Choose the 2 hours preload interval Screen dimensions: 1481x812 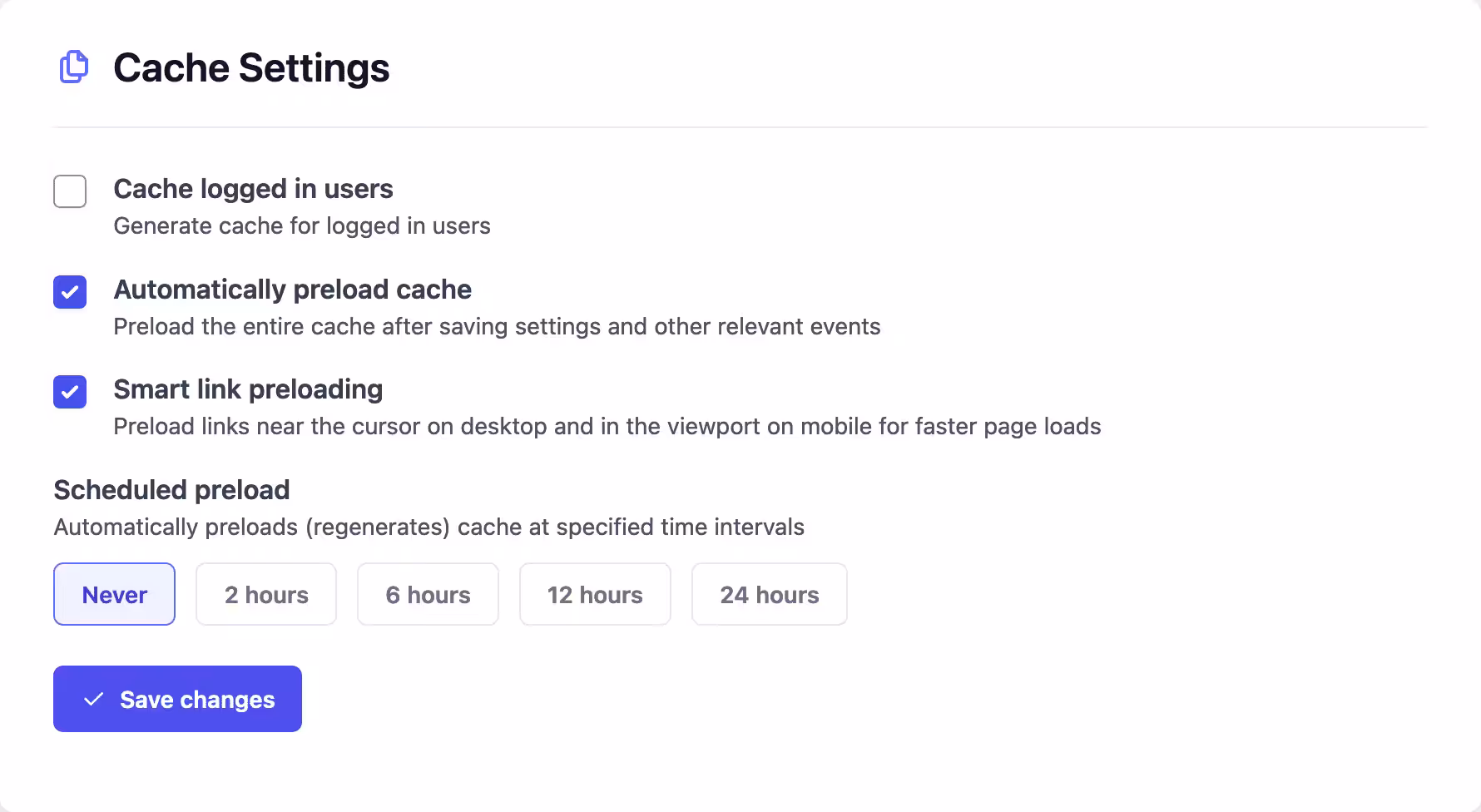[266, 594]
